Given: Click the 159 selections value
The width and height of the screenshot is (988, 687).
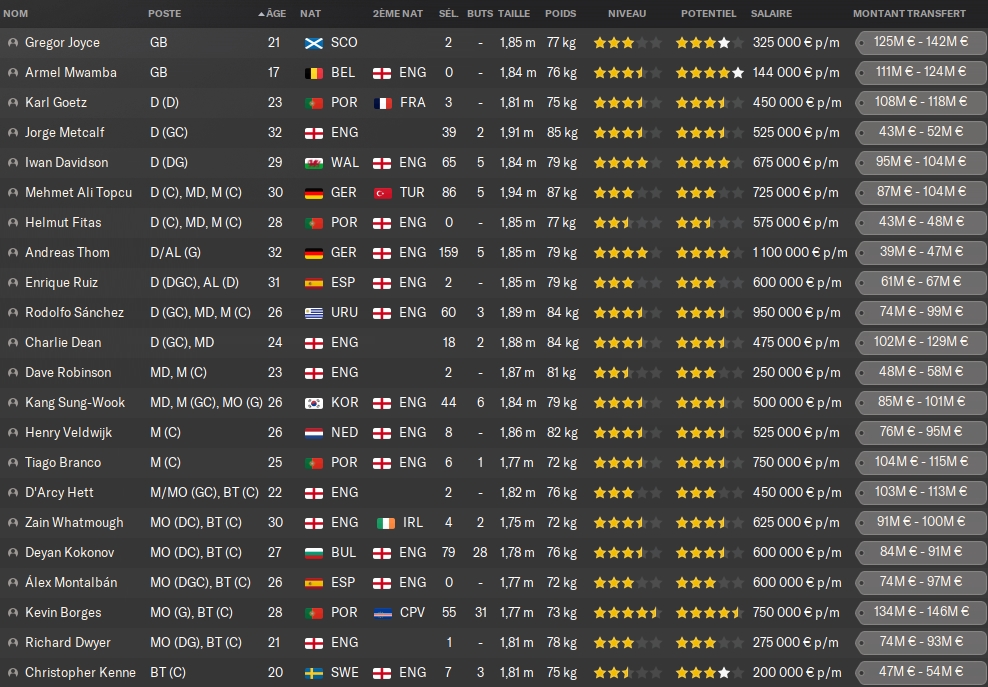Looking at the screenshot, I should tap(449, 253).
